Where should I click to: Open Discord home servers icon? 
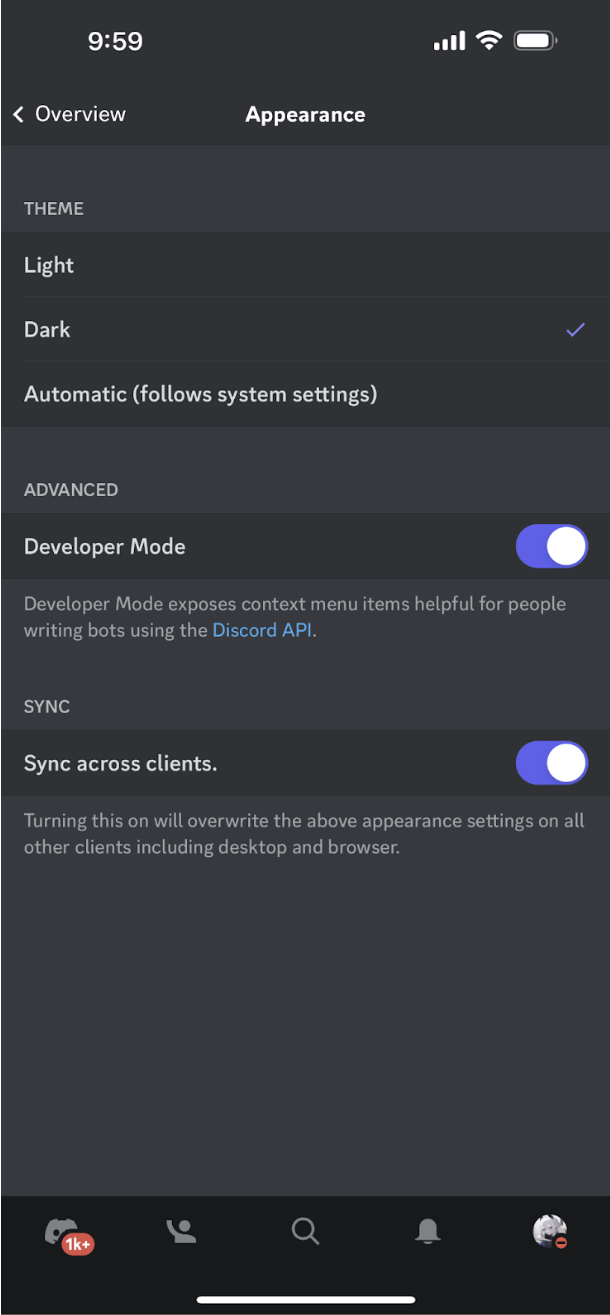click(60, 1229)
